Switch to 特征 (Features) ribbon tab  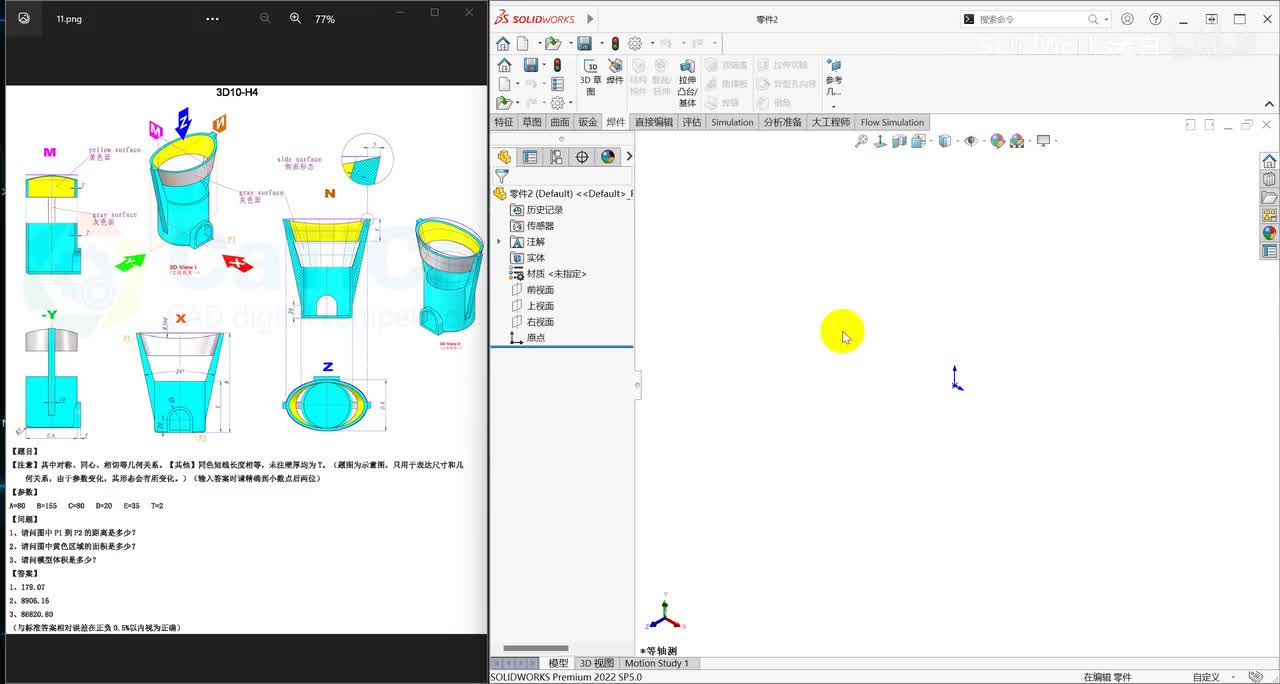pyautogui.click(x=504, y=122)
